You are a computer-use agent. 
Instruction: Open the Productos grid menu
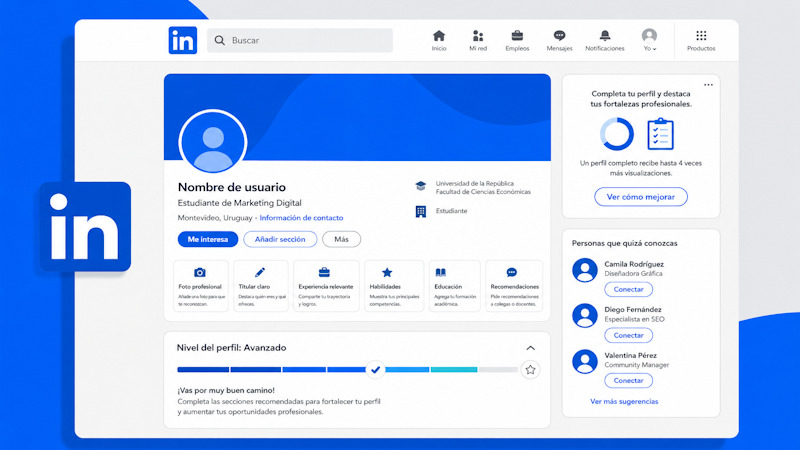click(701, 40)
